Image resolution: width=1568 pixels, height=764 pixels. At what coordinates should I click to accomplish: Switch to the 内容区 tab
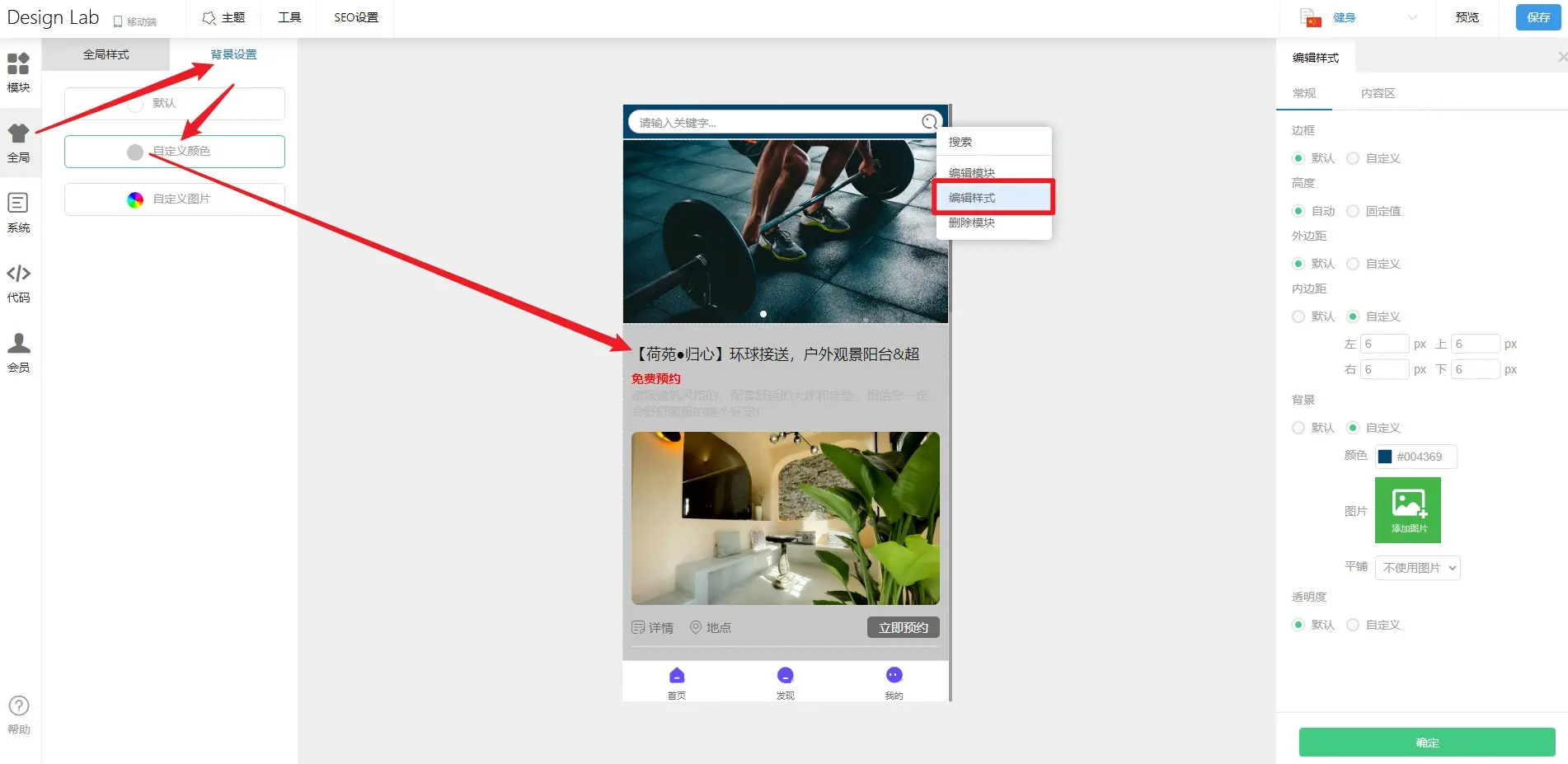click(x=1378, y=93)
